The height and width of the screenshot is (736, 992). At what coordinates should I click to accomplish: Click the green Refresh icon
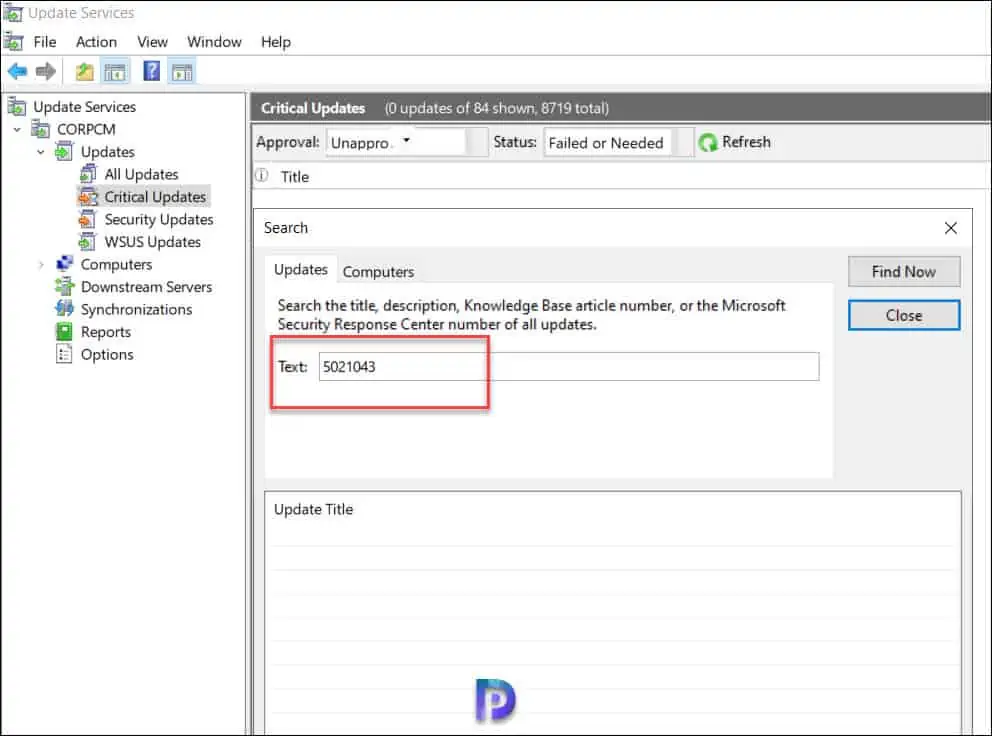click(707, 142)
